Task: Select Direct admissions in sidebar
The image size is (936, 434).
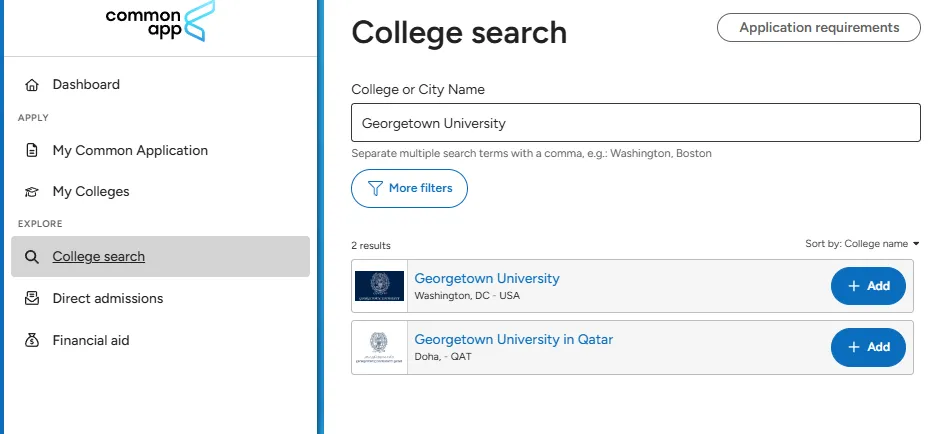Action: (x=107, y=298)
